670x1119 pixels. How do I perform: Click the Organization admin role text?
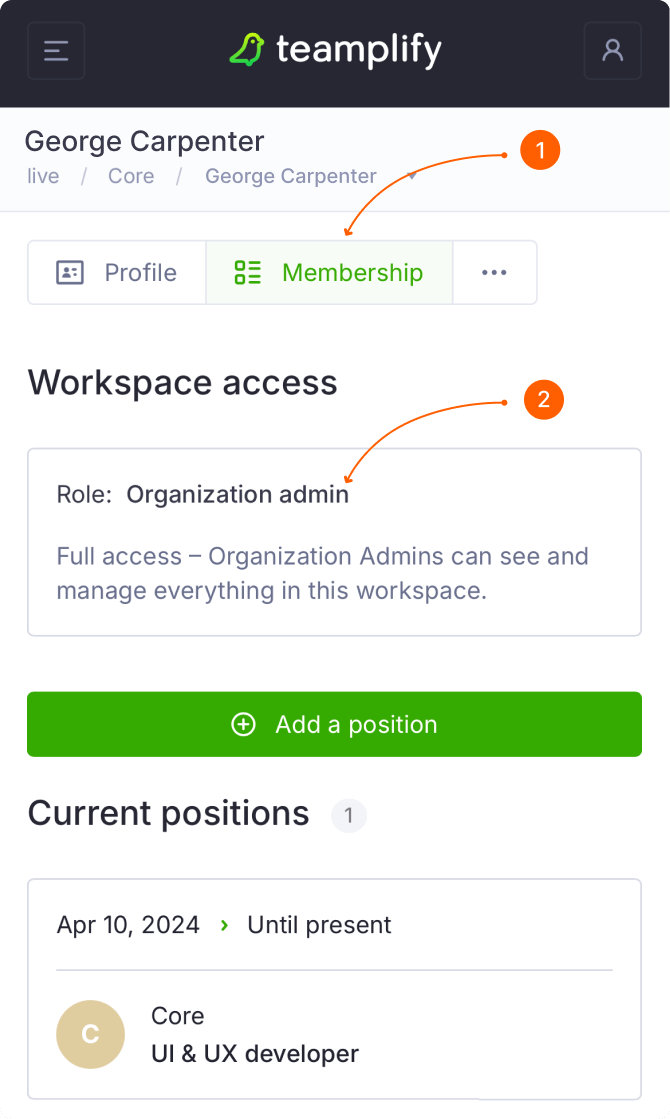[238, 495]
